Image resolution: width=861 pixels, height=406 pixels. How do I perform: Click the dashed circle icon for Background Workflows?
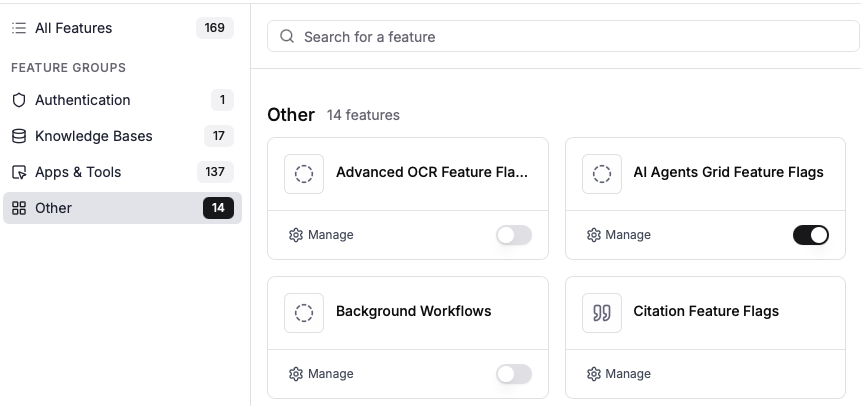coord(304,312)
